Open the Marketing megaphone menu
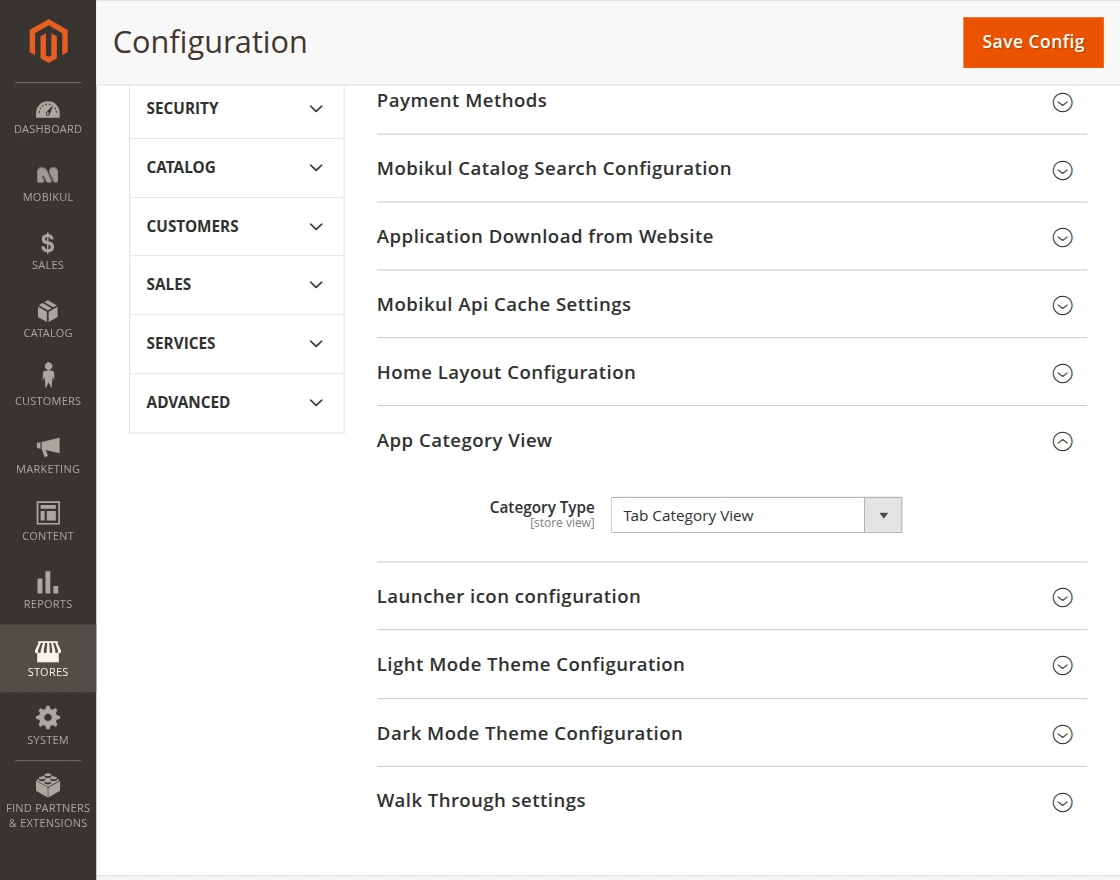Screen dimensions: 1120x880 coord(48,457)
